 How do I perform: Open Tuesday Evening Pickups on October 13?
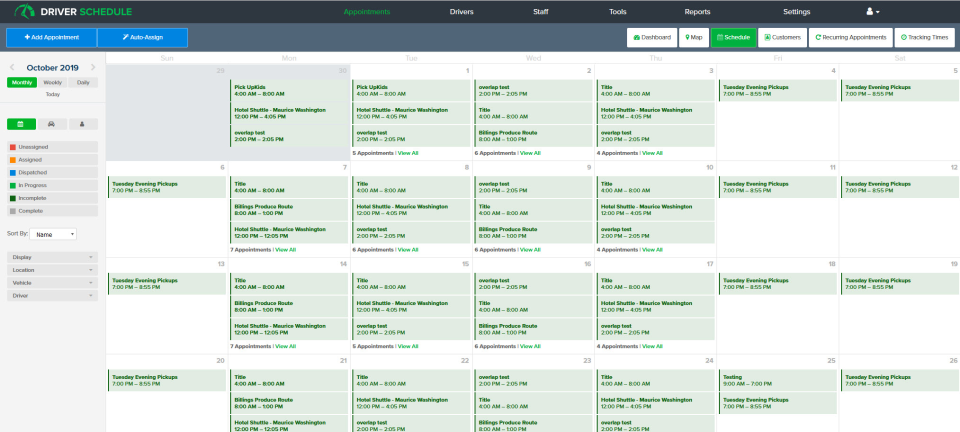pos(167,284)
